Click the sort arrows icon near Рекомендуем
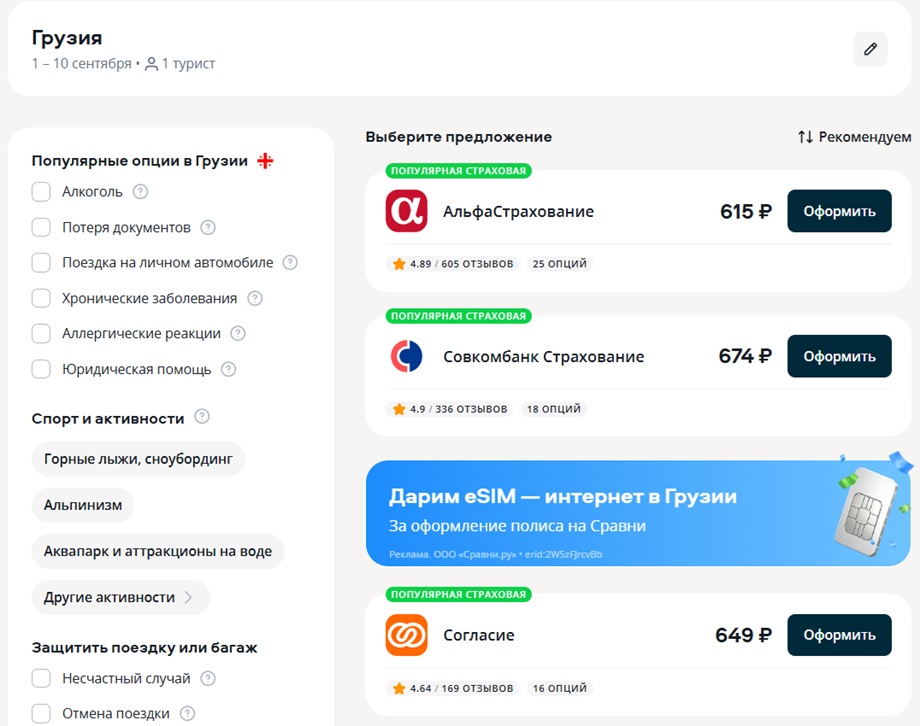The height and width of the screenshot is (726, 920). (805, 137)
